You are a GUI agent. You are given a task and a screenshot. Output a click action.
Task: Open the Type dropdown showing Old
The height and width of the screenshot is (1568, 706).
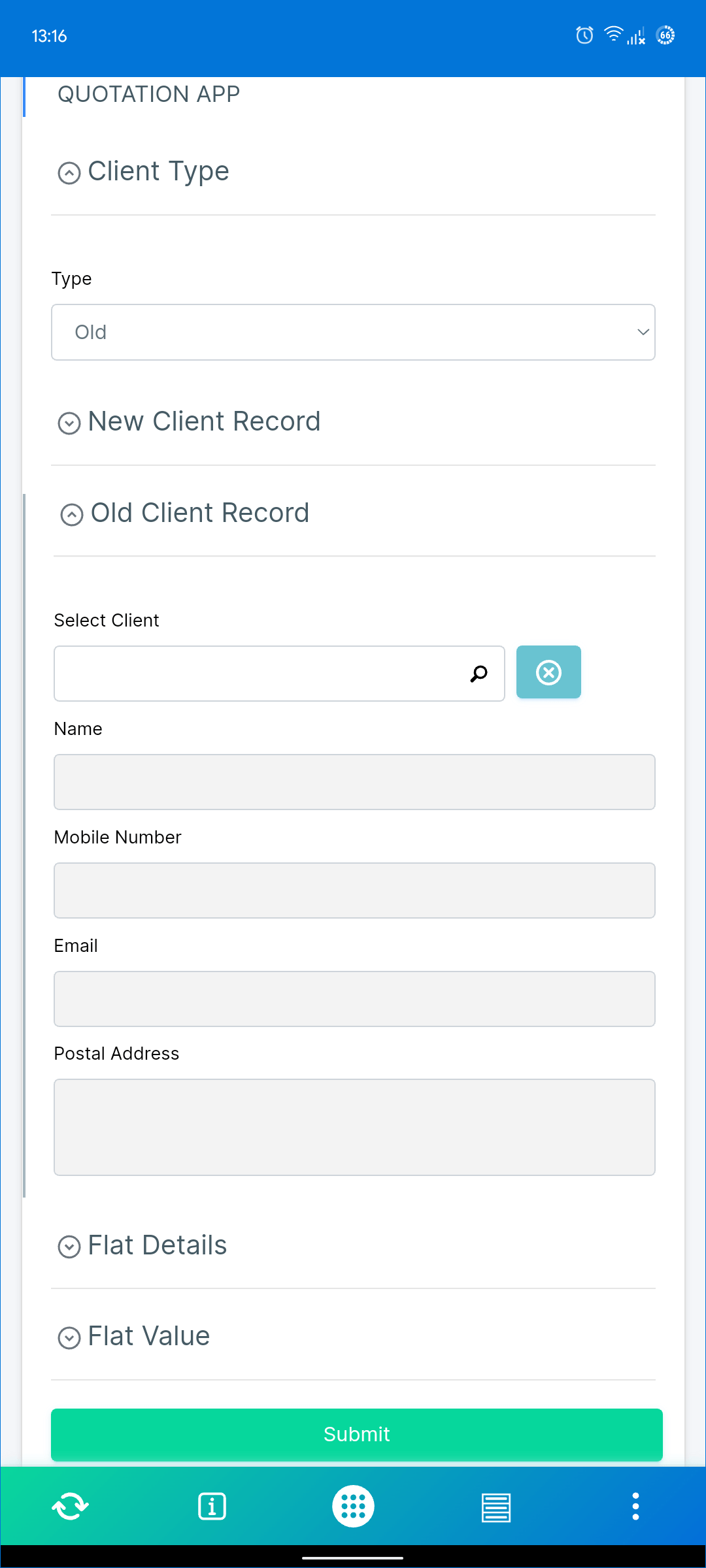[x=353, y=332]
